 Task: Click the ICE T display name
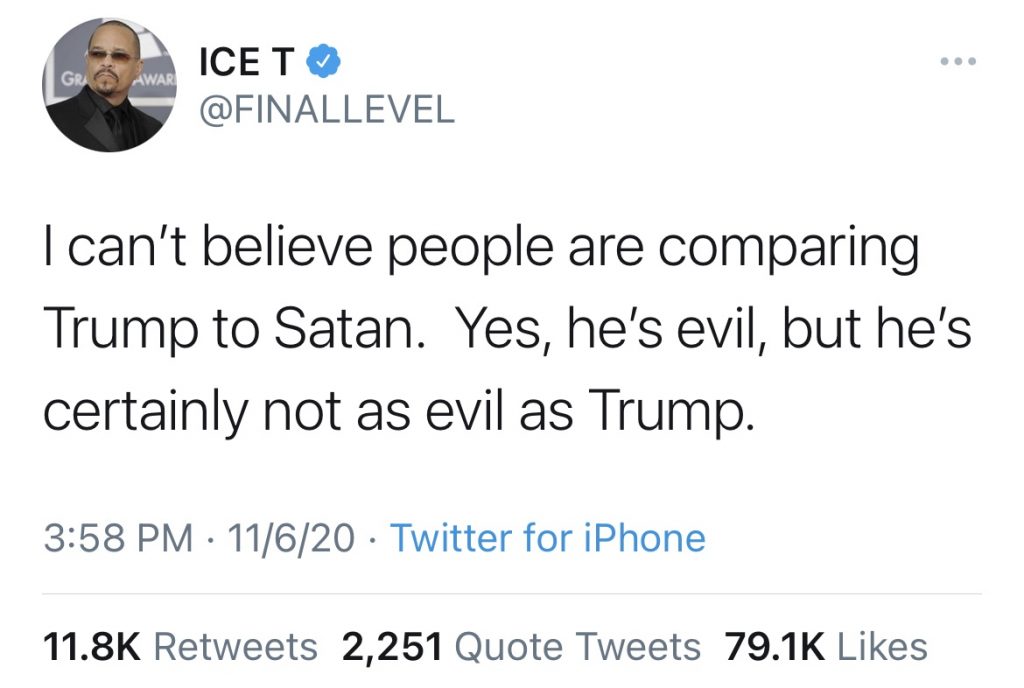[246, 61]
